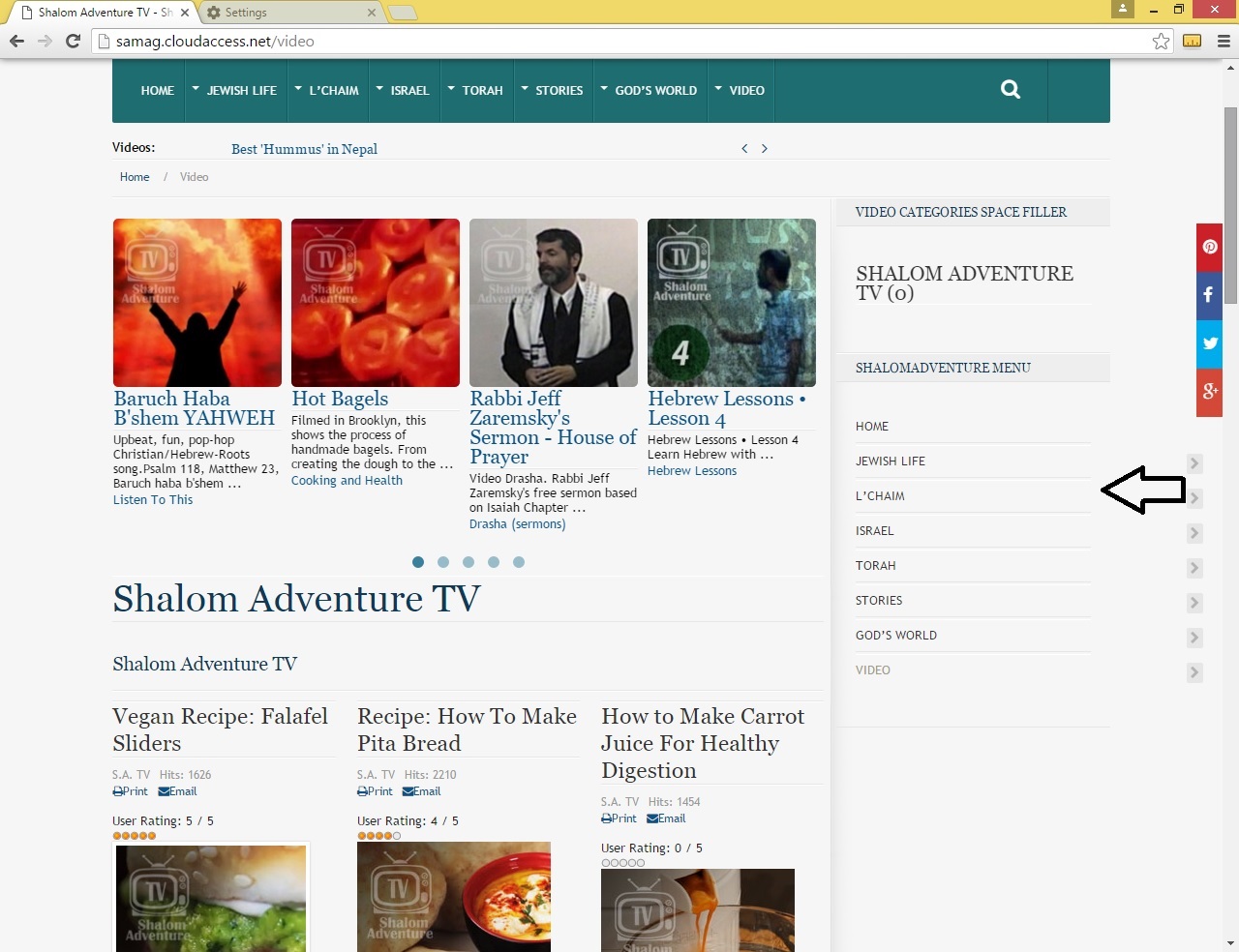Open site search magnifier icon
Screen dimensions: 1239x952
tap(1011, 89)
